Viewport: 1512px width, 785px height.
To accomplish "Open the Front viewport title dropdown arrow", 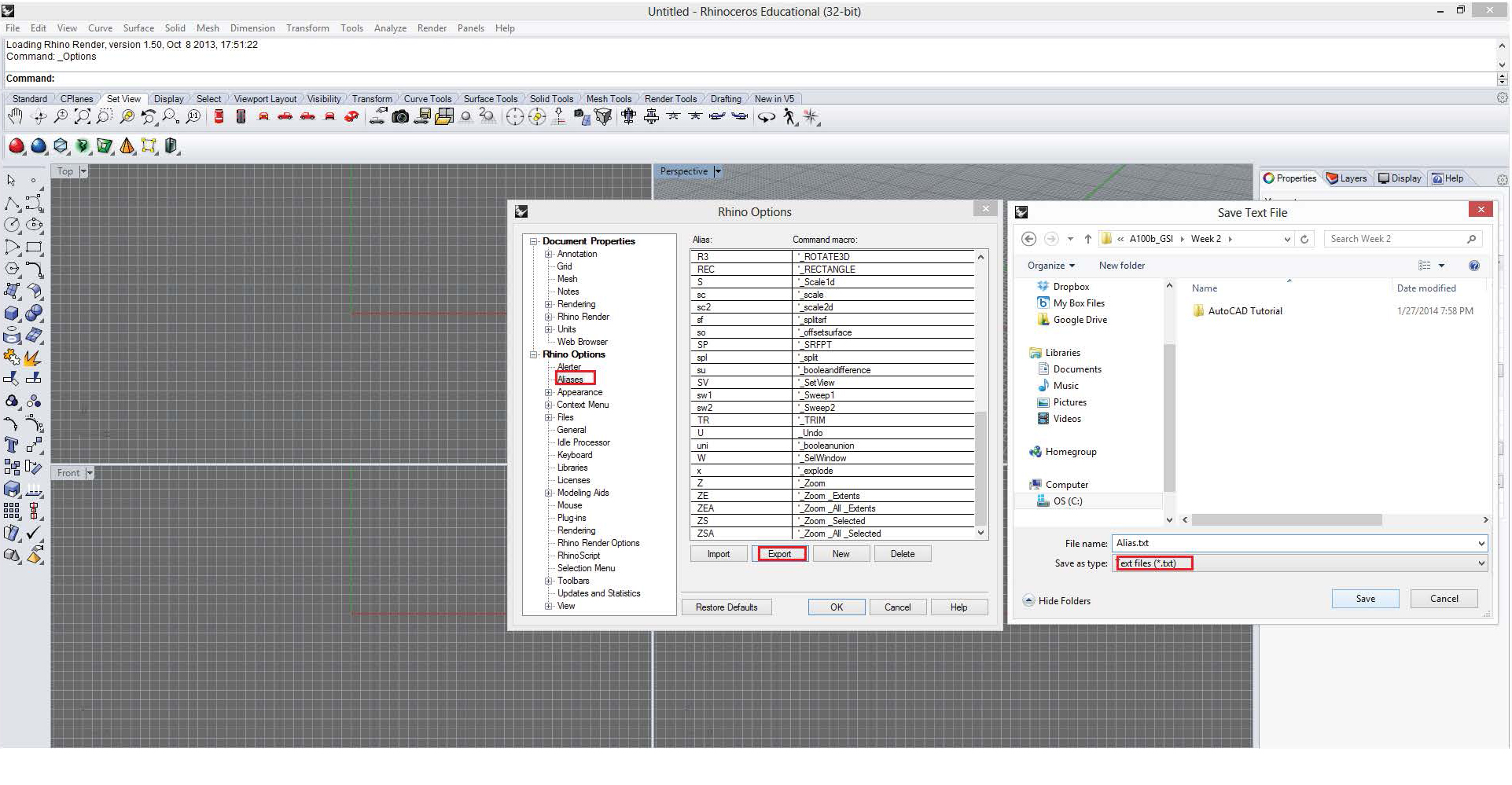I will point(90,473).
